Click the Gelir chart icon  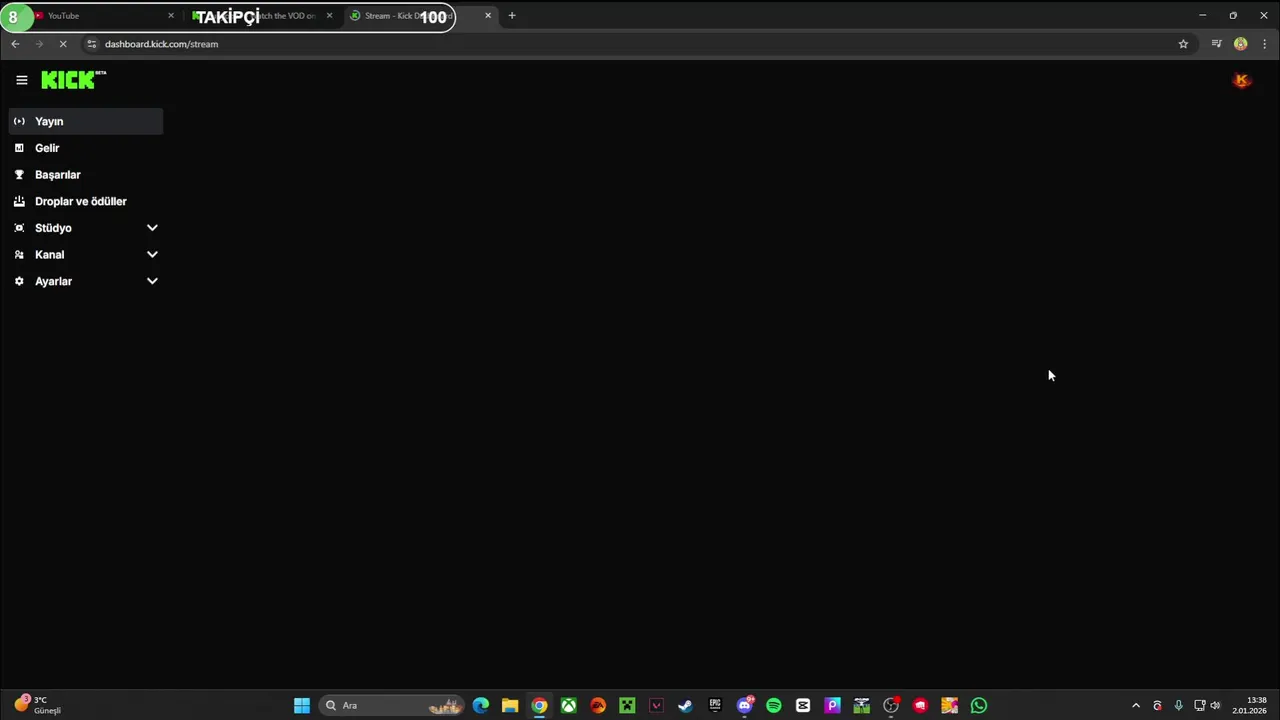[x=19, y=148]
